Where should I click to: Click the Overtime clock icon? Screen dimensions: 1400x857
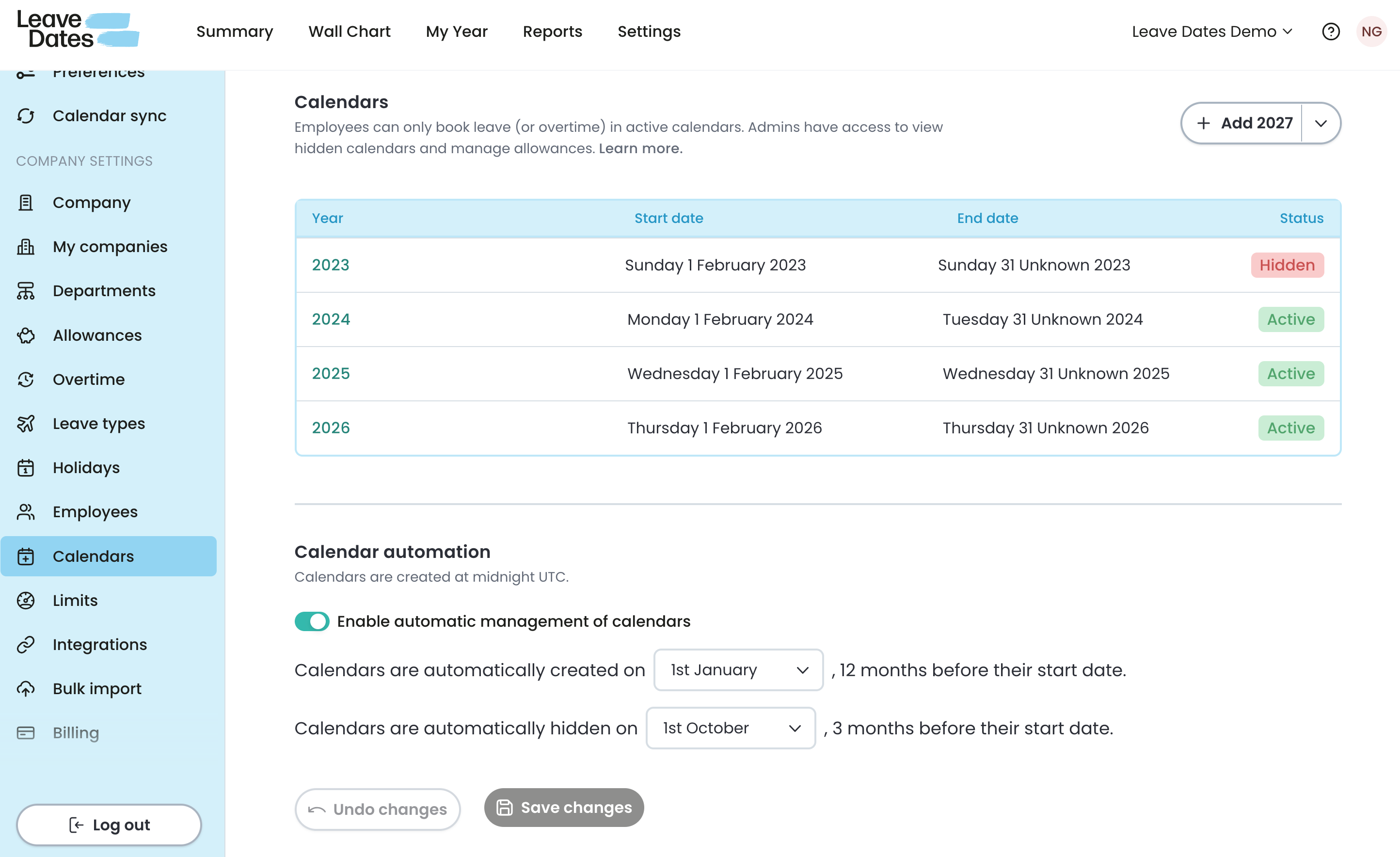pos(26,380)
